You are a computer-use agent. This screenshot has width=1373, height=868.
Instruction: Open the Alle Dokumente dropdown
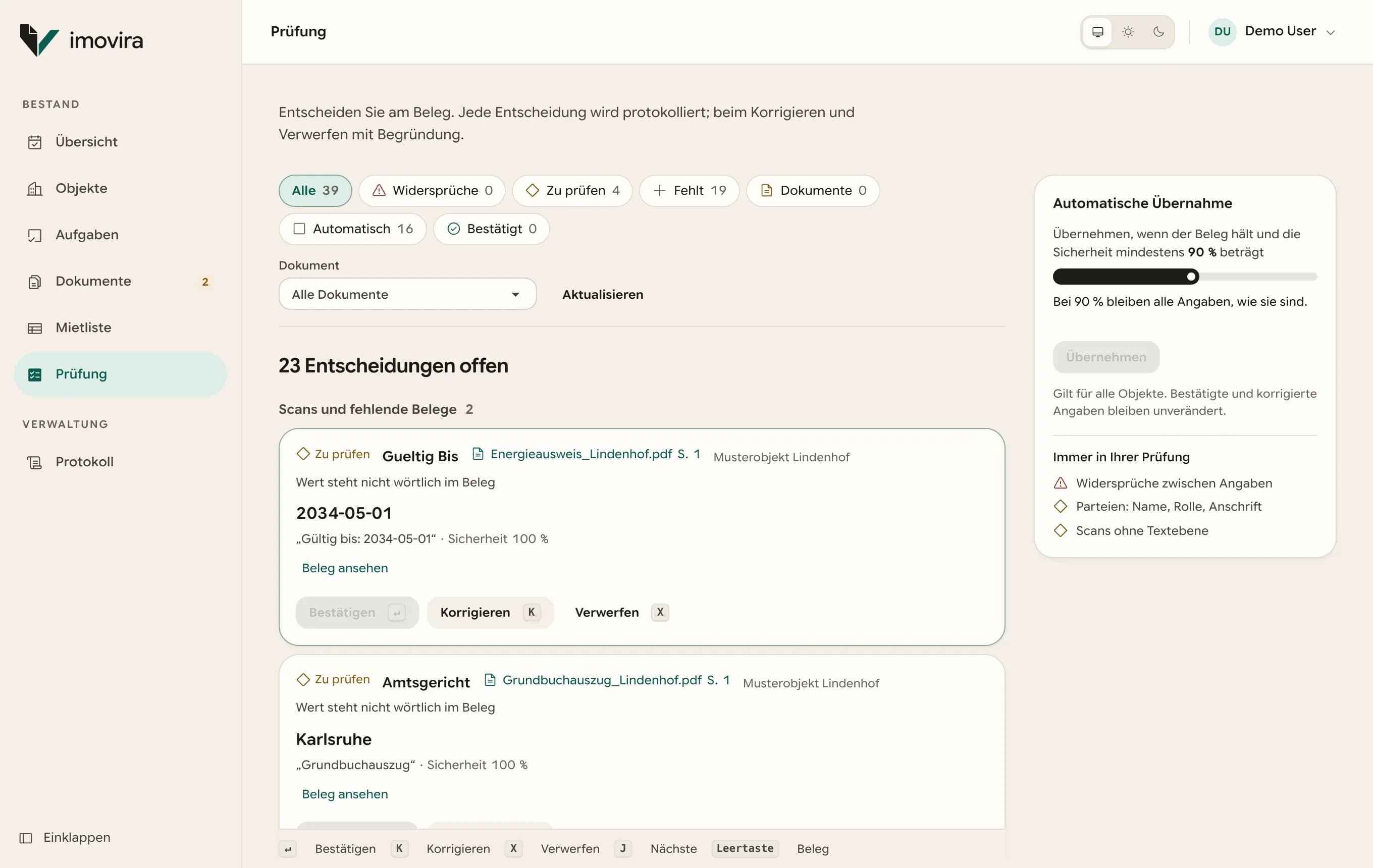click(407, 294)
